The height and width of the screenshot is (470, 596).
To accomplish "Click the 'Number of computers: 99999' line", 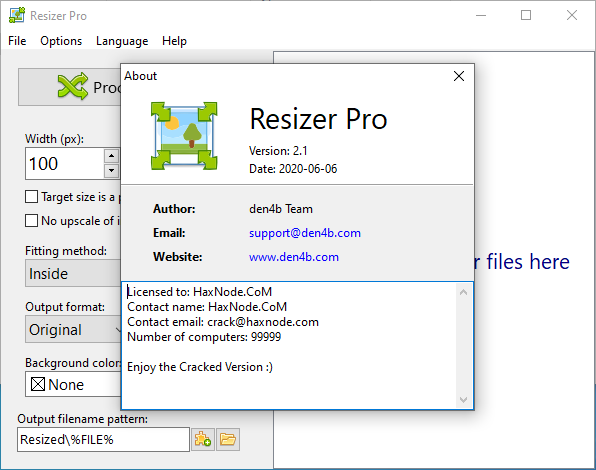I will point(204,337).
